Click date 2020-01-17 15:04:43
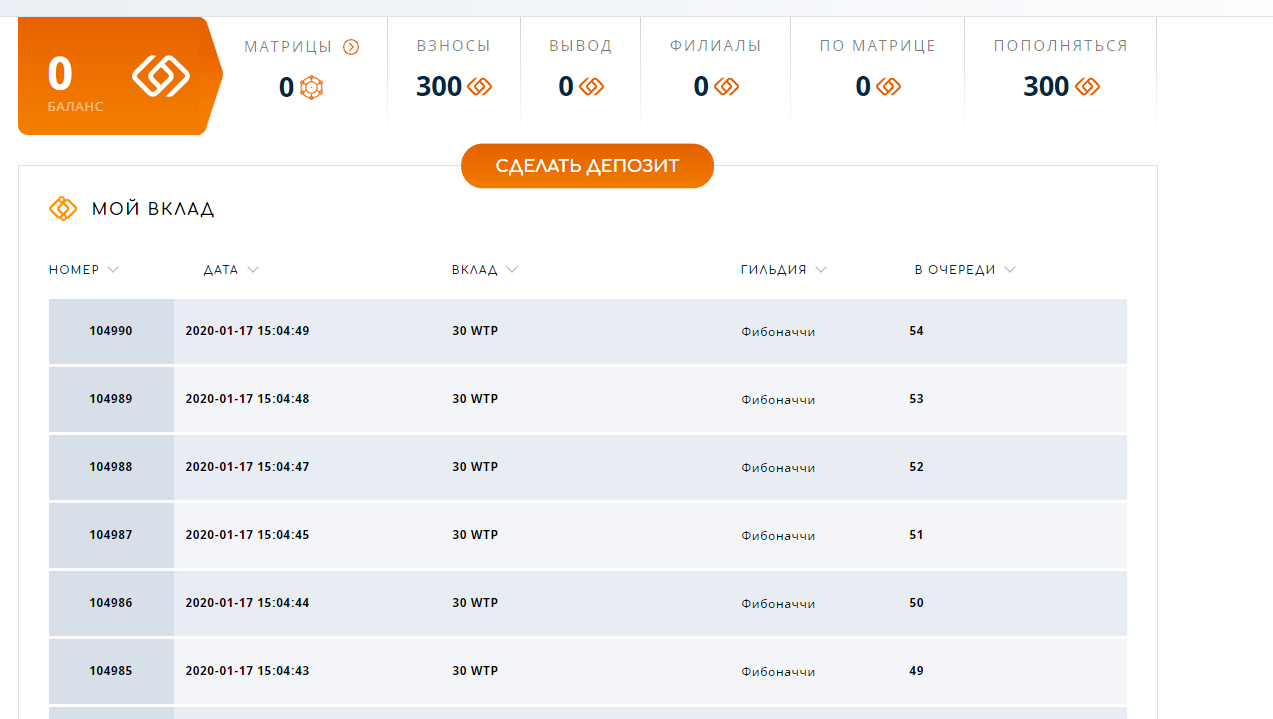The height and width of the screenshot is (719, 1273). click(247, 671)
